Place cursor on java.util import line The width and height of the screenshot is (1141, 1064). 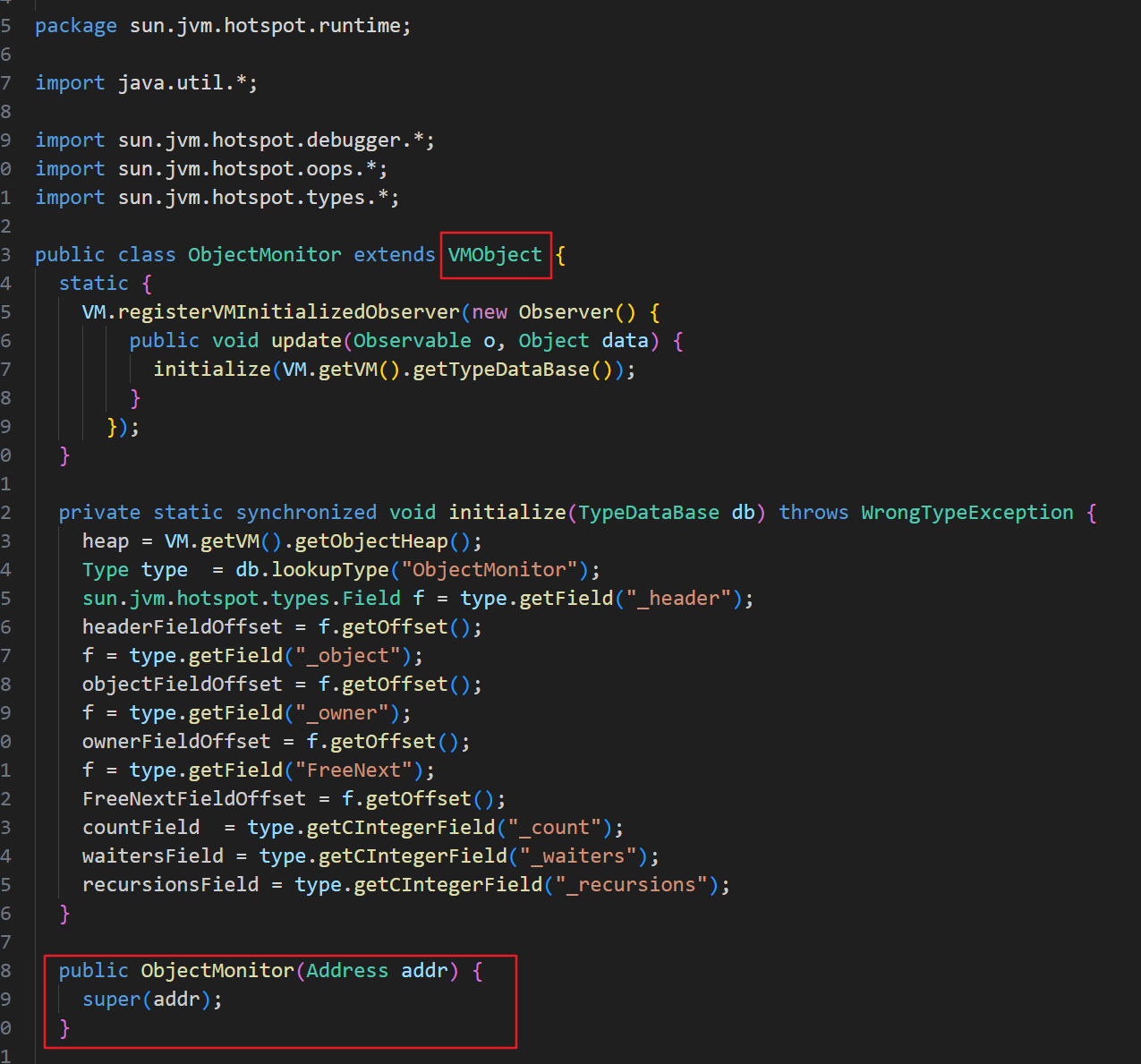pos(187,83)
